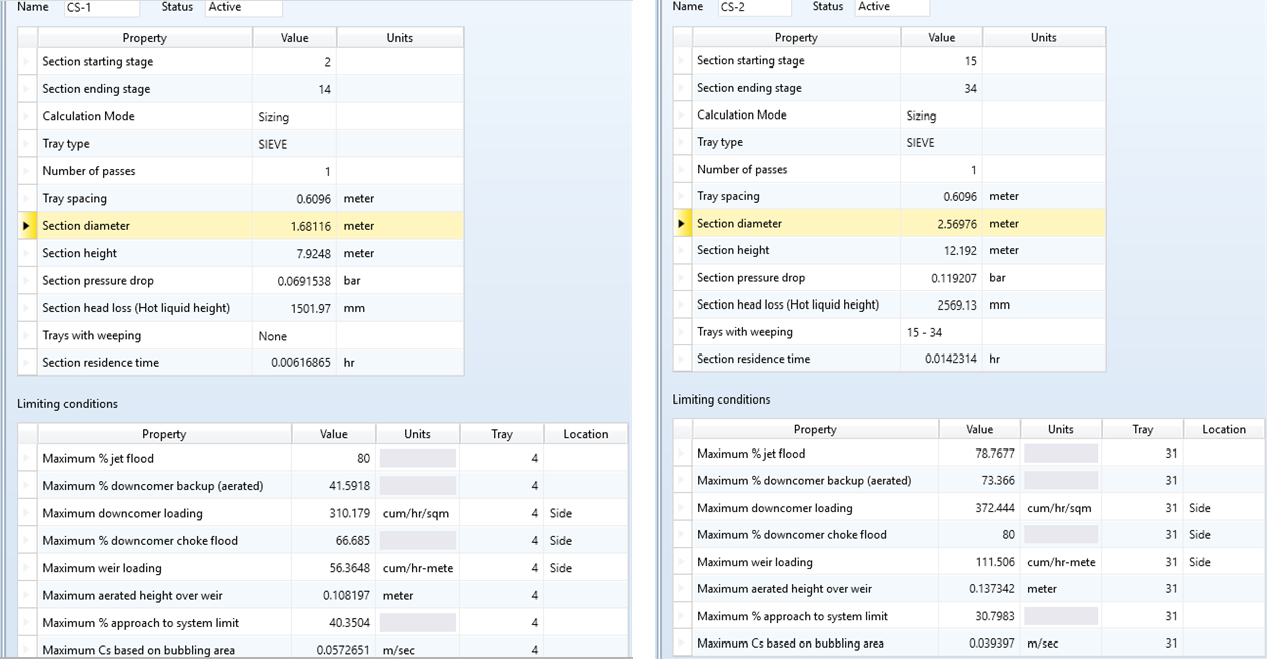Select the CS-2 Status field showing Active
This screenshot has width=1270, height=659.
coord(892,8)
